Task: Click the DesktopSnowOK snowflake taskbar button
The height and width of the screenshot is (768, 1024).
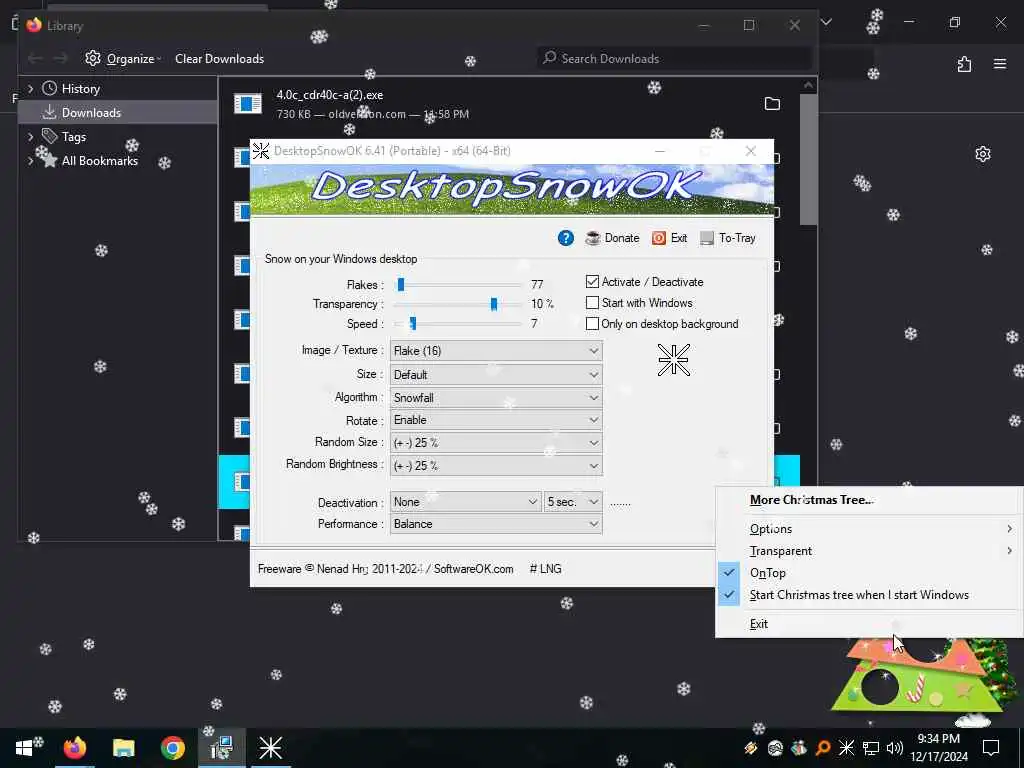Action: (x=270, y=748)
